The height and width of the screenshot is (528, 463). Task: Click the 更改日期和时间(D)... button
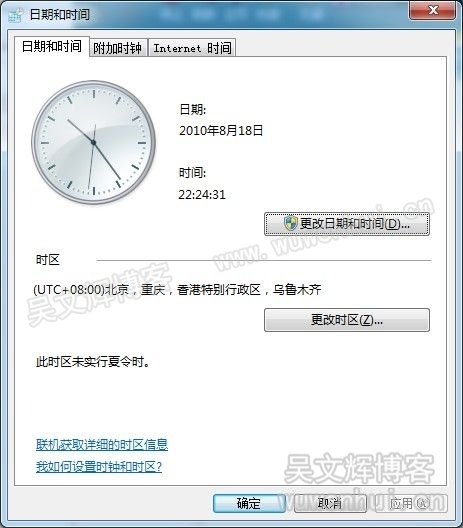click(x=347, y=224)
